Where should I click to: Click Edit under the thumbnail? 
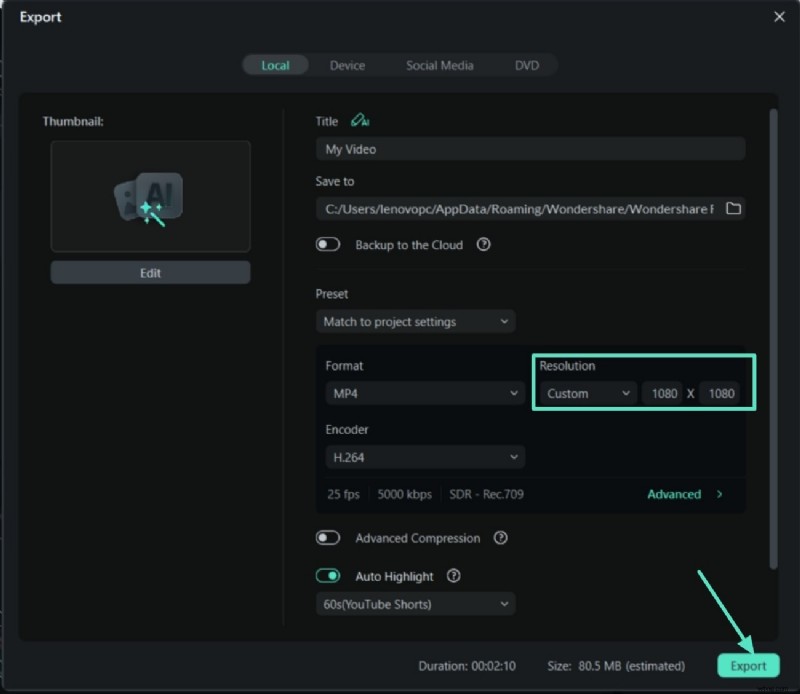pyautogui.click(x=151, y=273)
